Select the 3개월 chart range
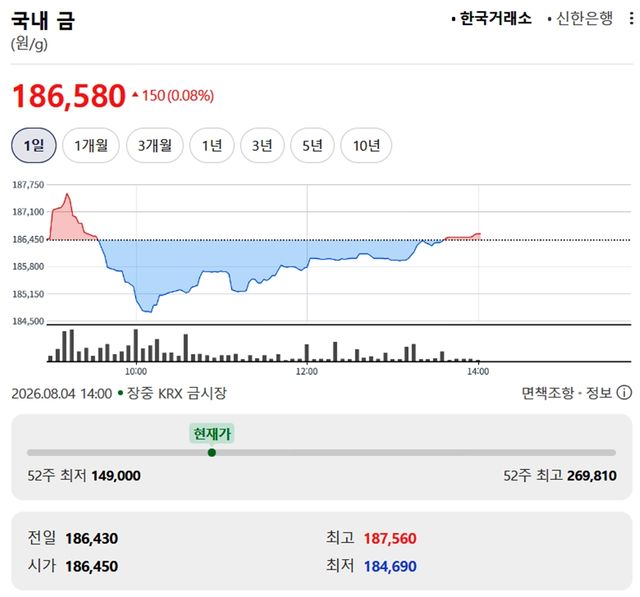This screenshot has width=640, height=597. 155,145
